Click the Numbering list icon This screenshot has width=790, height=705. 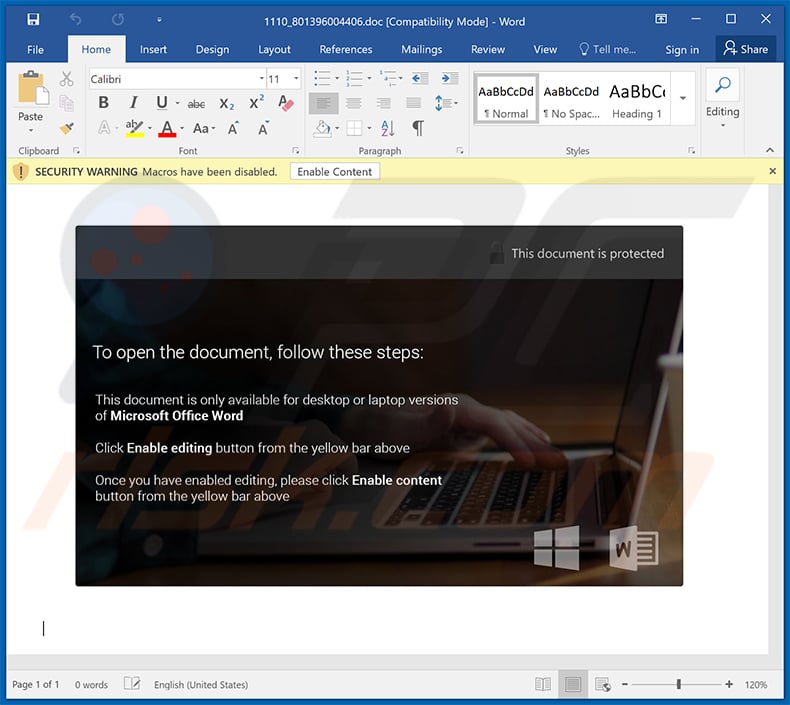[x=354, y=78]
